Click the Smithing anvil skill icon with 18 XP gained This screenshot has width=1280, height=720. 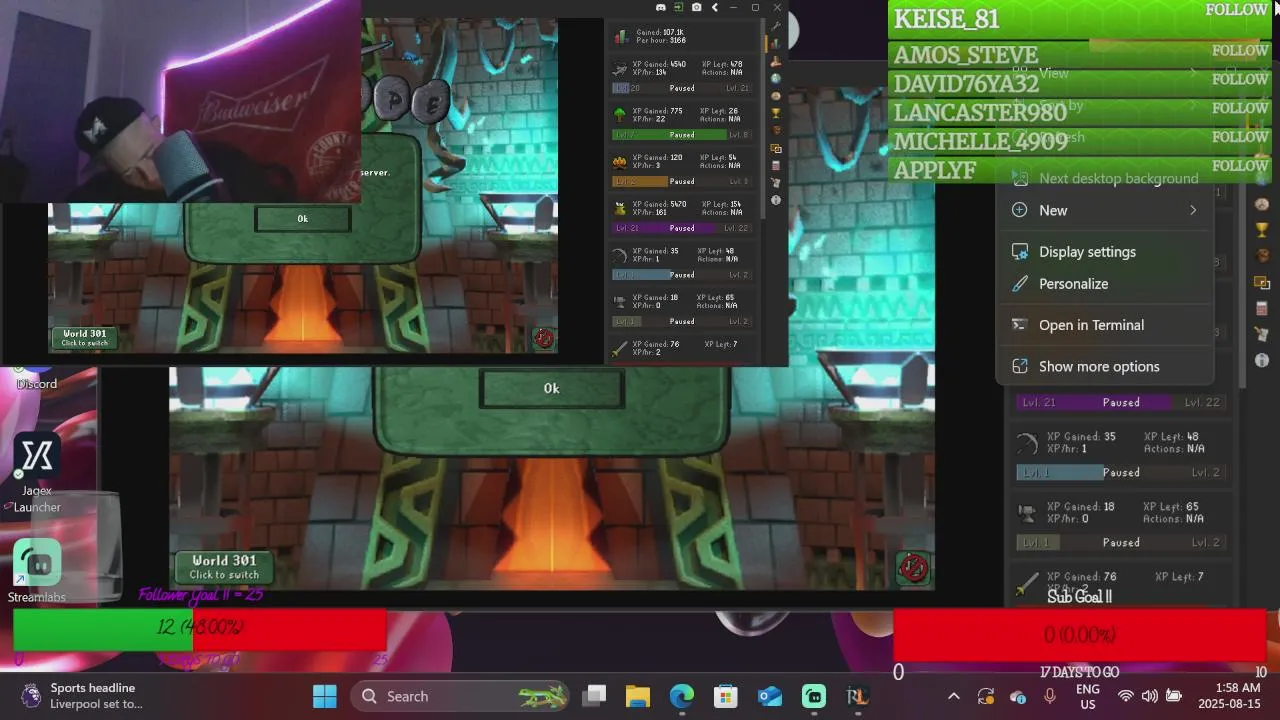(x=620, y=301)
